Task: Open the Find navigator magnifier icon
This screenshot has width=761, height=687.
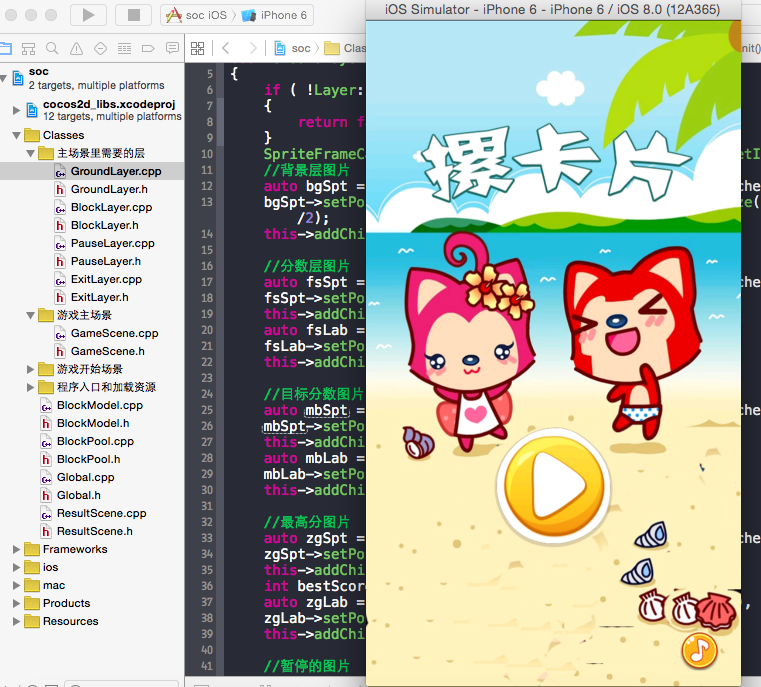Action: (x=52, y=49)
